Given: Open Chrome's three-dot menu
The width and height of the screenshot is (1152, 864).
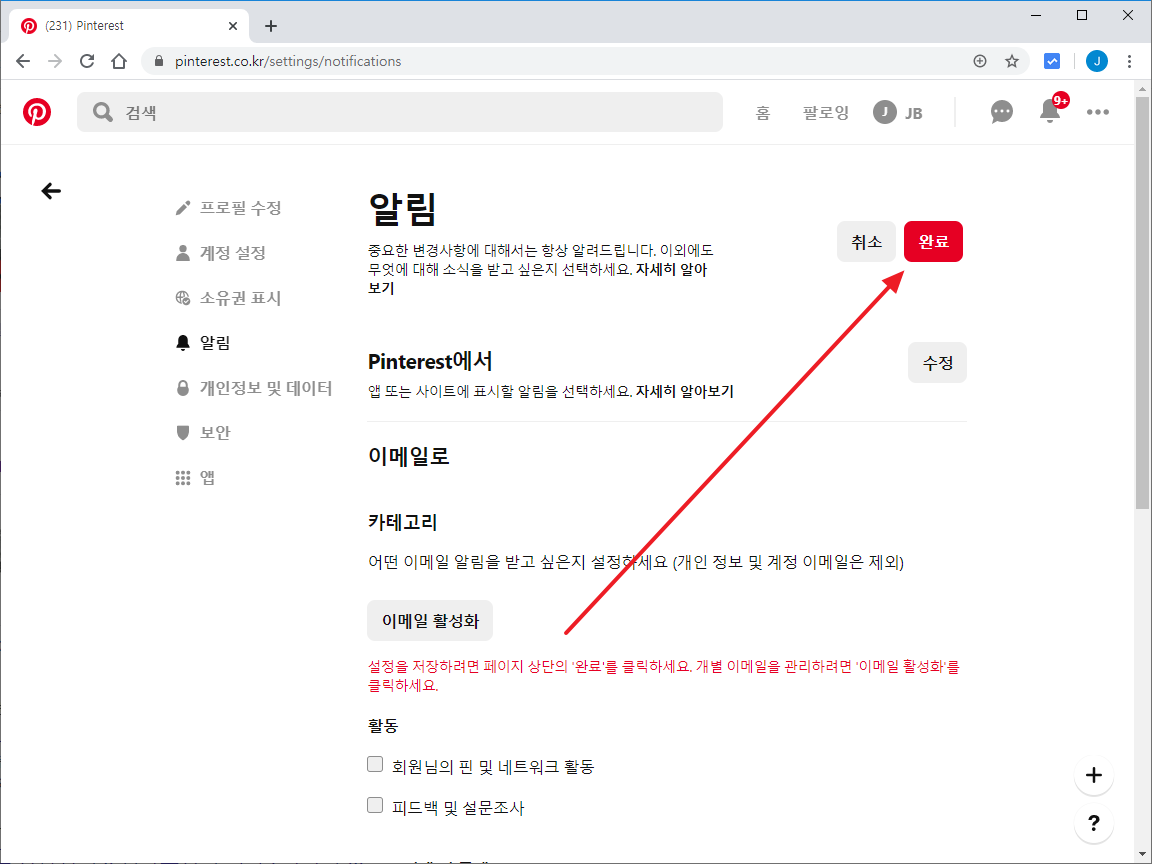Looking at the screenshot, I should (x=1129, y=61).
